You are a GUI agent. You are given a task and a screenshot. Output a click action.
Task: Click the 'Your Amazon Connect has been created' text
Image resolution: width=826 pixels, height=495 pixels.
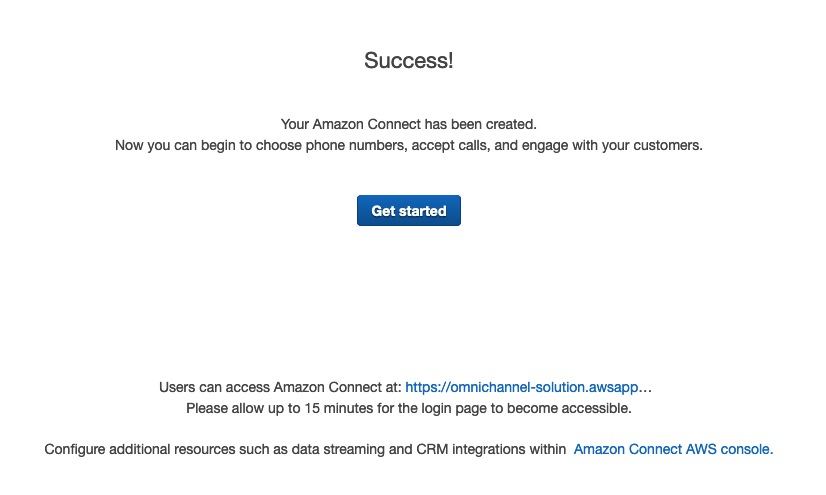409,124
